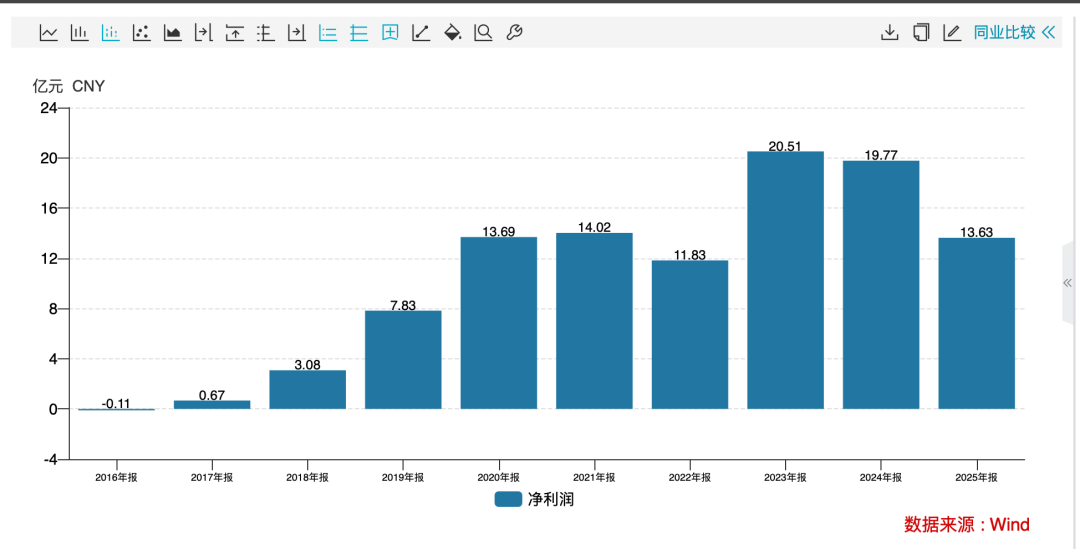Click the 7.83 data label
This screenshot has height=559, width=1080.
[x=403, y=306]
